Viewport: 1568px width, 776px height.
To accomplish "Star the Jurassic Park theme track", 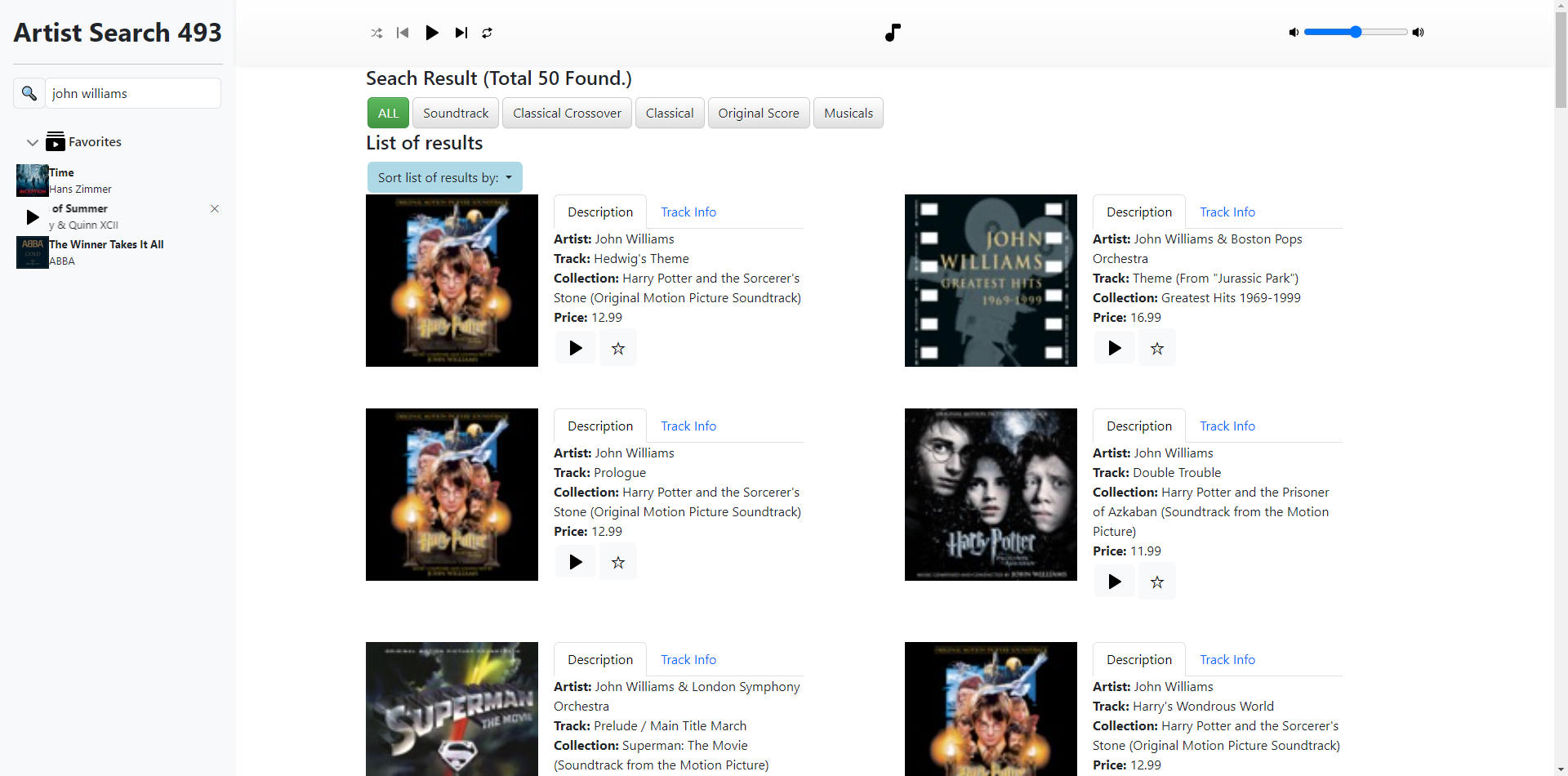I will (x=1157, y=348).
